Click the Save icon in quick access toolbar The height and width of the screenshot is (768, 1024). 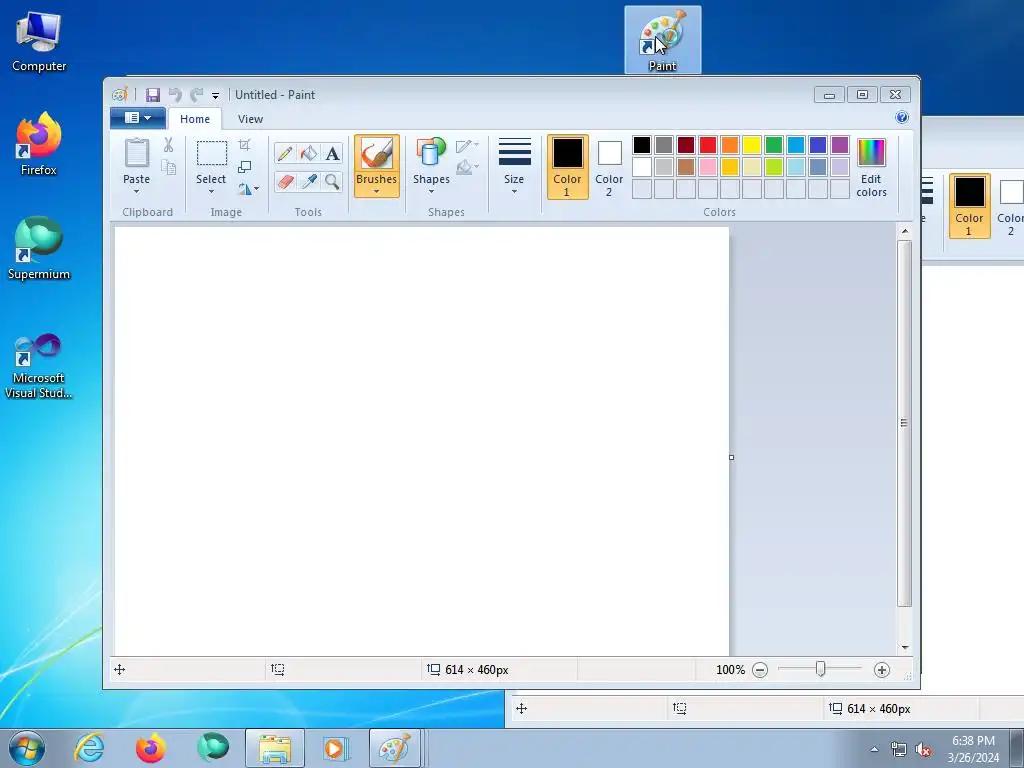(152, 95)
